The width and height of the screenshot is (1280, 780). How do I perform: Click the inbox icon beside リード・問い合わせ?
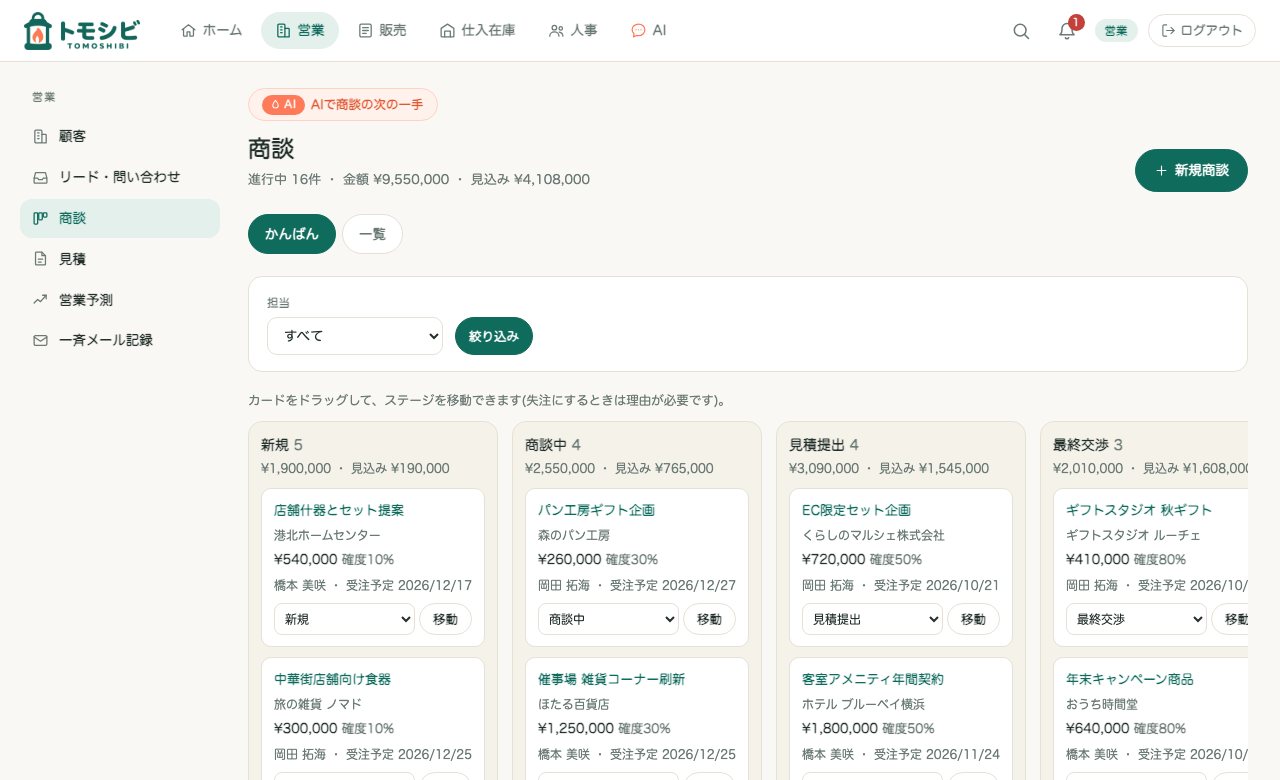pos(40,177)
